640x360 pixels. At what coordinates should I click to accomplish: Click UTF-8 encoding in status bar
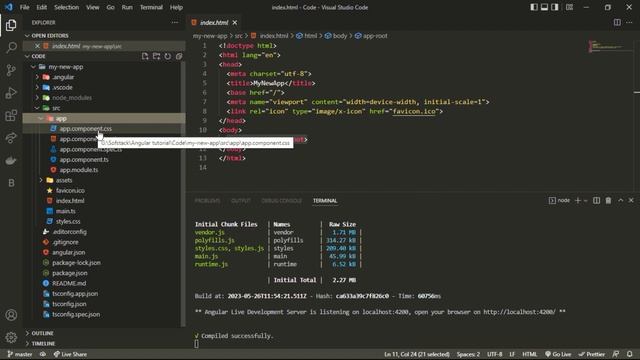[495, 354]
